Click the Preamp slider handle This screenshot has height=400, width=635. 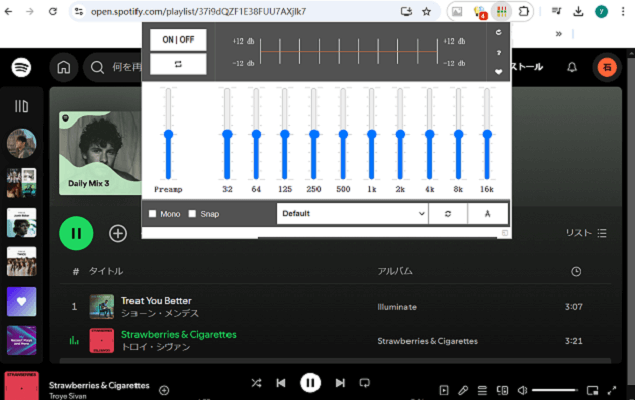point(168,134)
